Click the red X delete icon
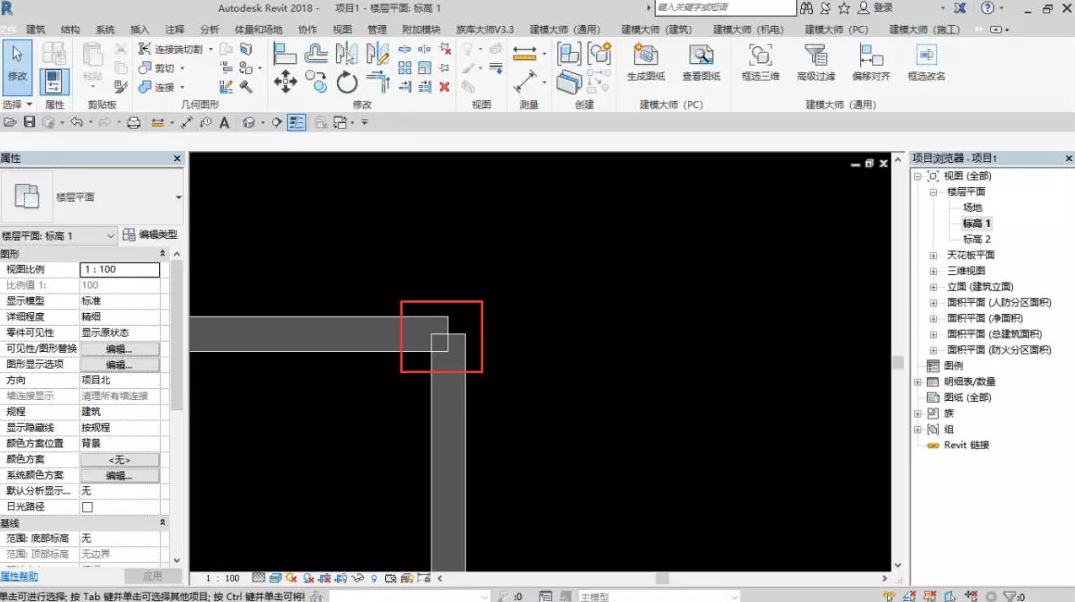Screen dimensions: 1075x602 (444, 86)
